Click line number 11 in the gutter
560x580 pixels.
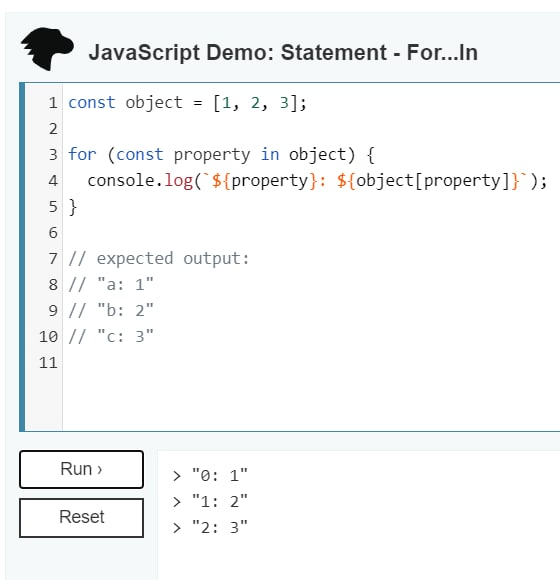(48, 363)
